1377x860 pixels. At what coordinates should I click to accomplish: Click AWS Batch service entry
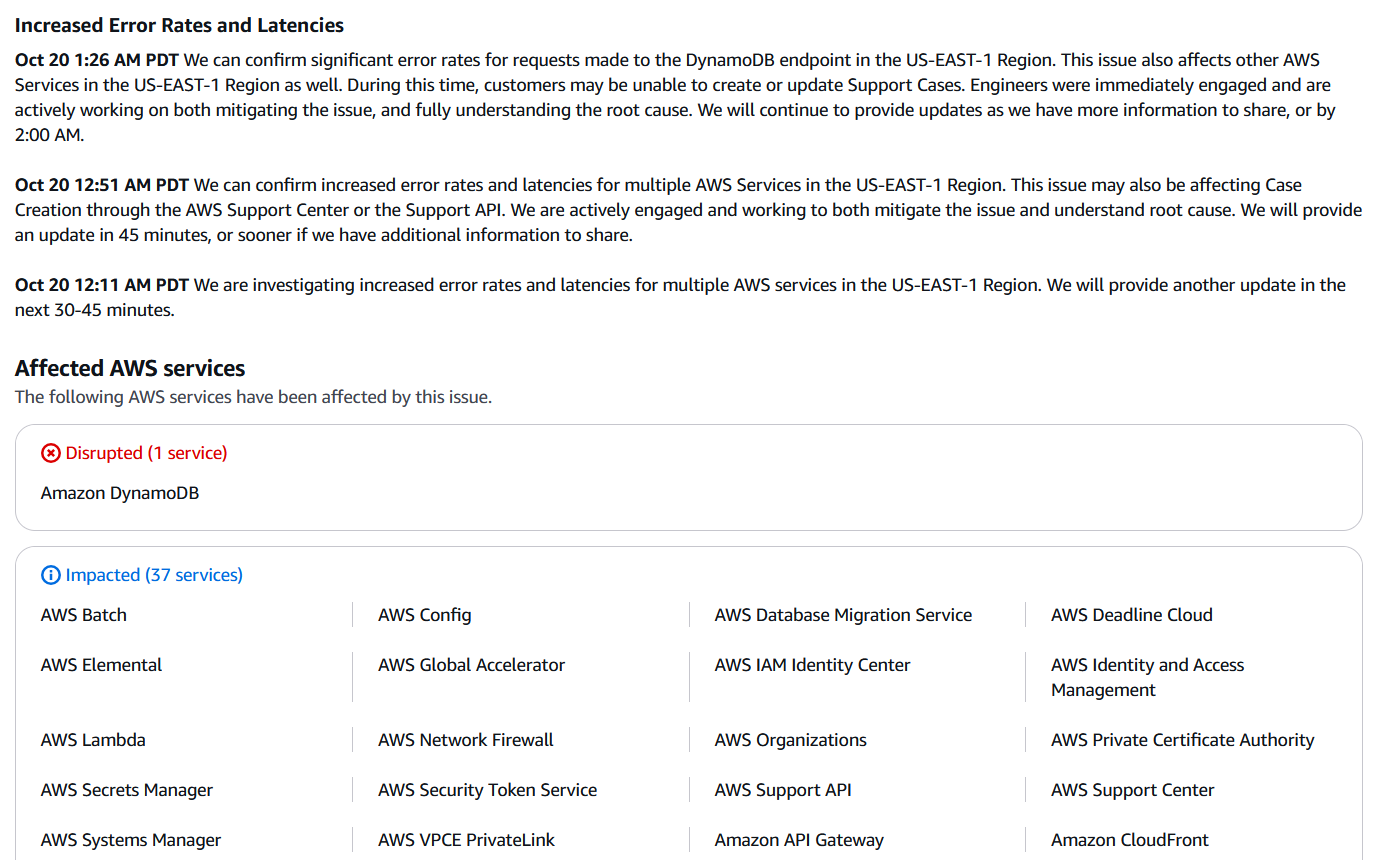pyautogui.click(x=84, y=615)
